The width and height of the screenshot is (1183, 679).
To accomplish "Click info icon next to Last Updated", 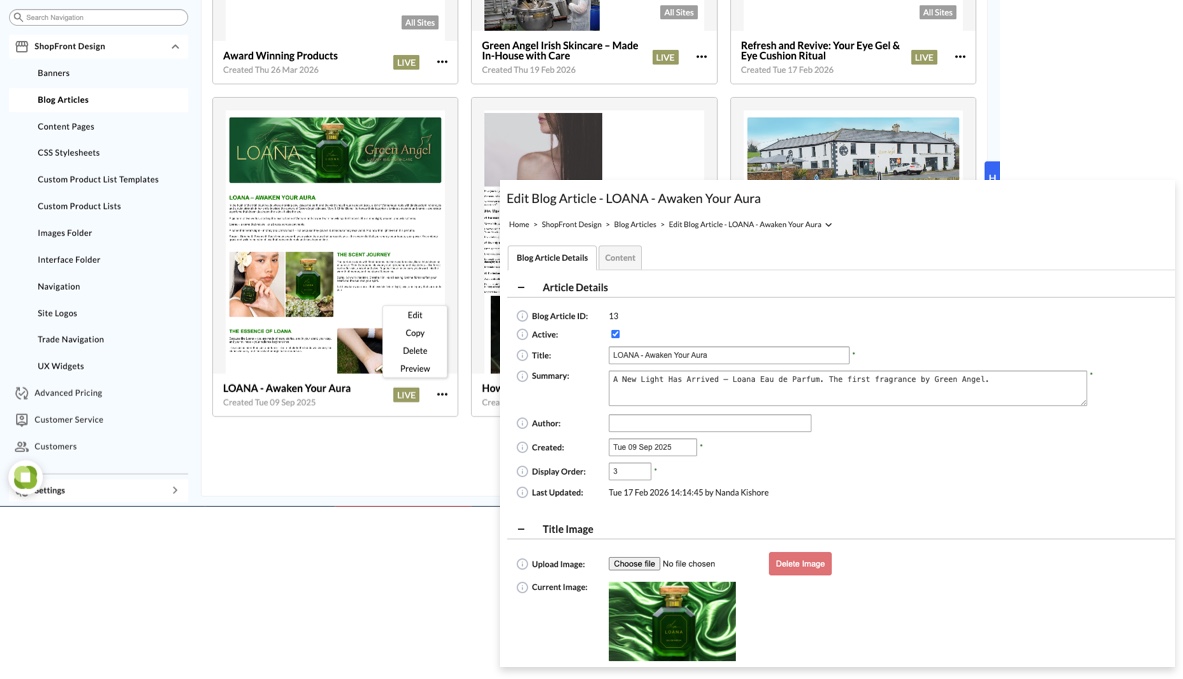I will pyautogui.click(x=522, y=493).
